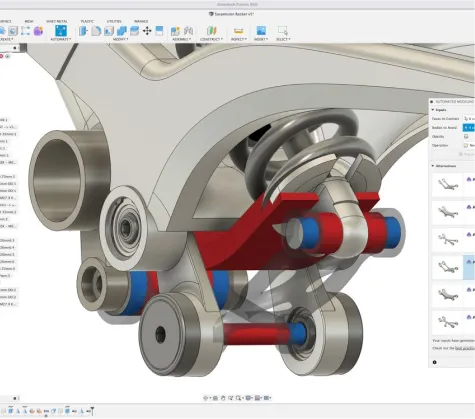Select the Joint tool in Assemble group
475x419 pixels.
point(188,31)
